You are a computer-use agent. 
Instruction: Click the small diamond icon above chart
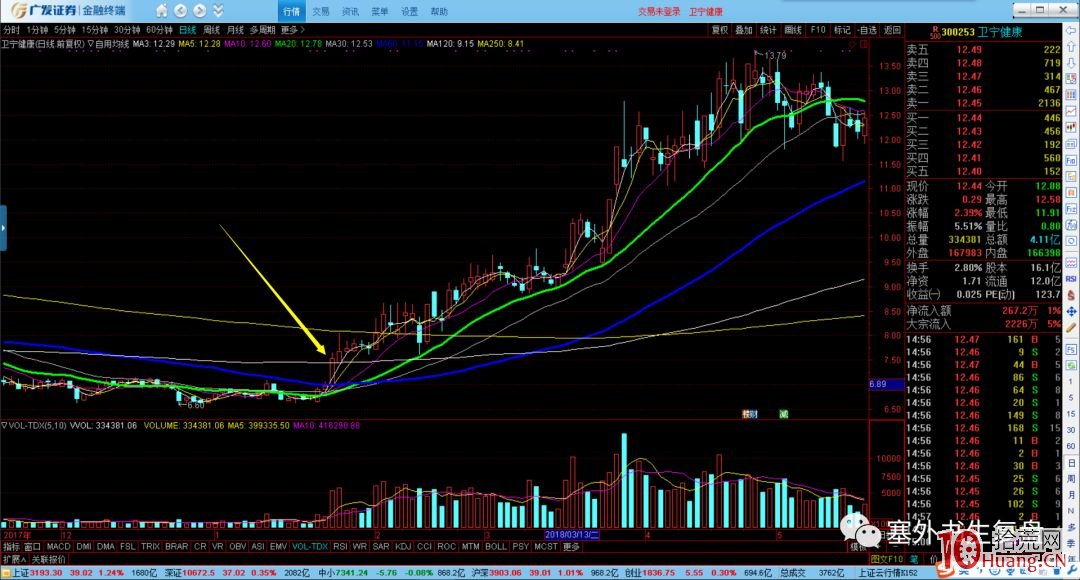853,44
